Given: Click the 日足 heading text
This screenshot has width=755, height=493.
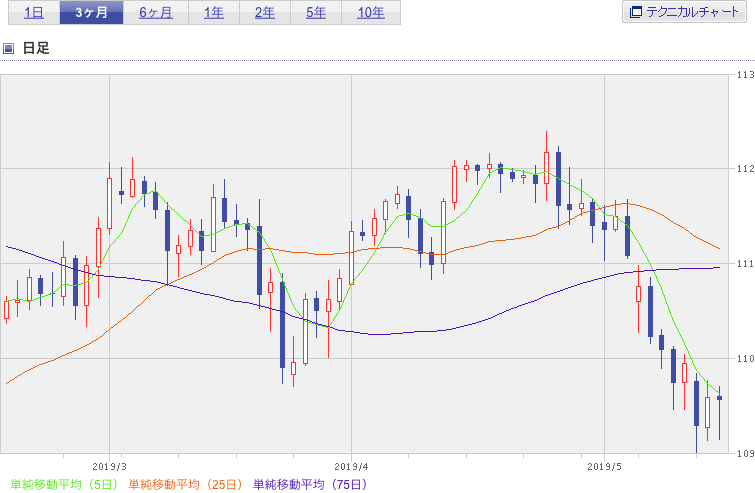Looking at the screenshot, I should click(36, 48).
